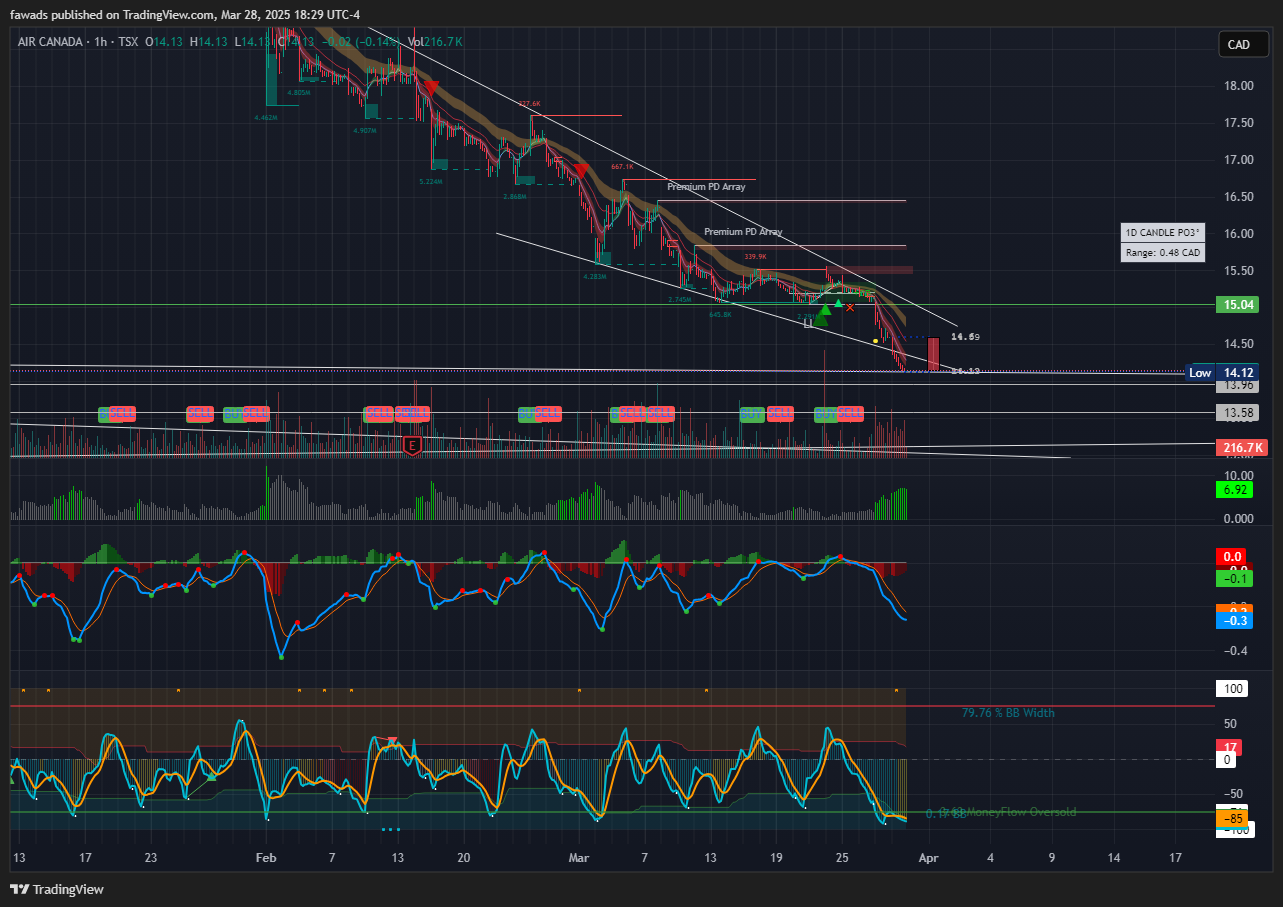This screenshot has width=1283, height=907.
Task: Click the AIR CANADA symbol title
Action: click(x=51, y=42)
